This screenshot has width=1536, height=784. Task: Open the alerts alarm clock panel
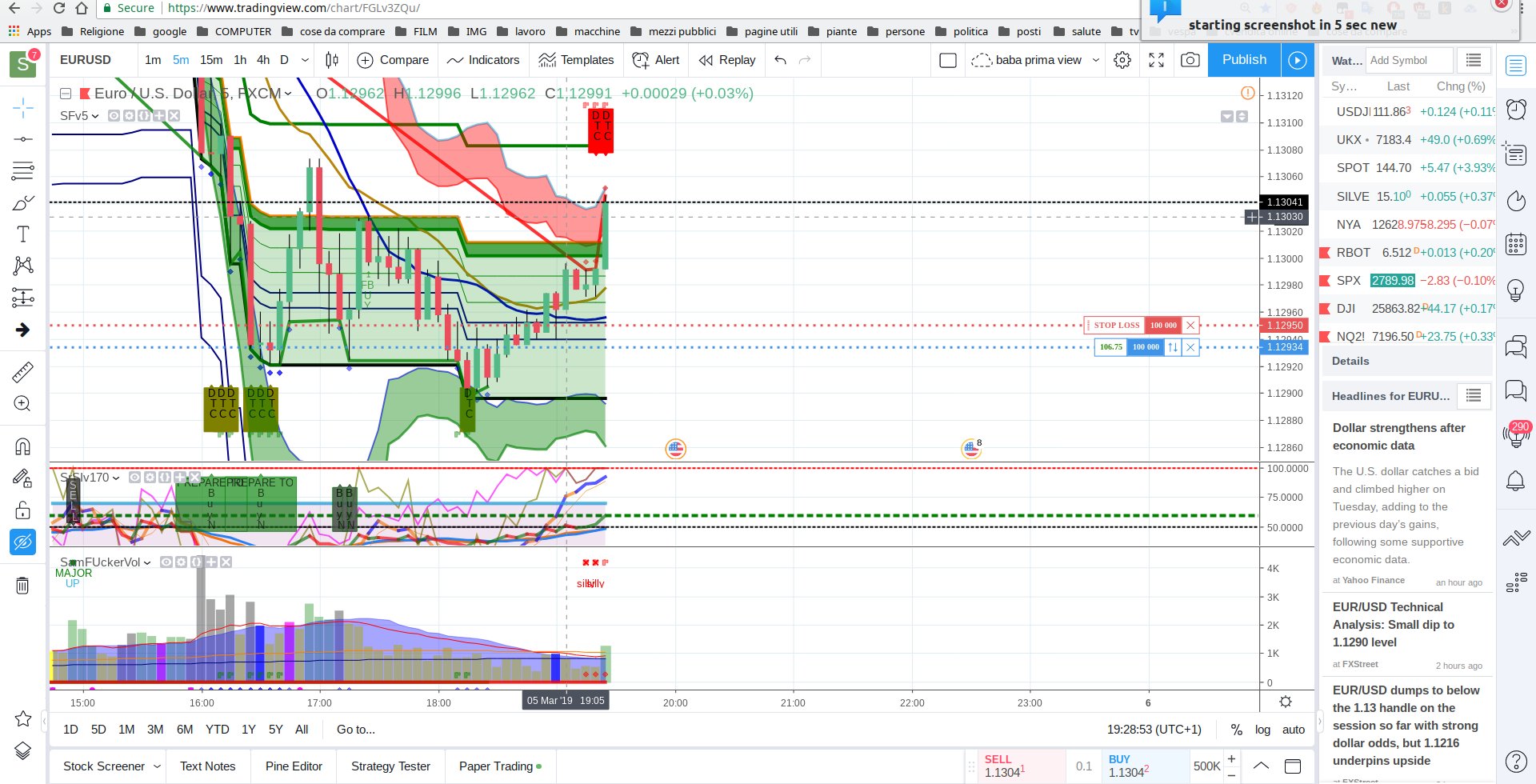(1516, 109)
